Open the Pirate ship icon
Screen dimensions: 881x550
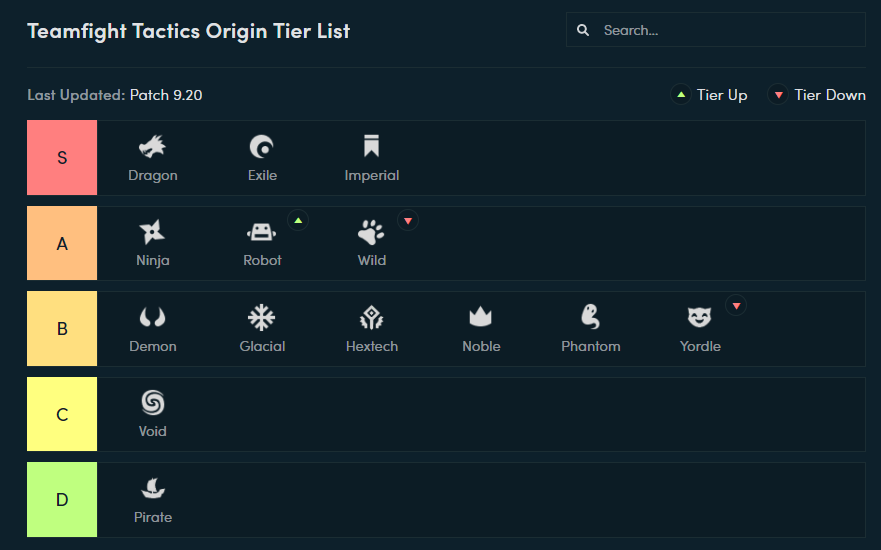[153, 488]
